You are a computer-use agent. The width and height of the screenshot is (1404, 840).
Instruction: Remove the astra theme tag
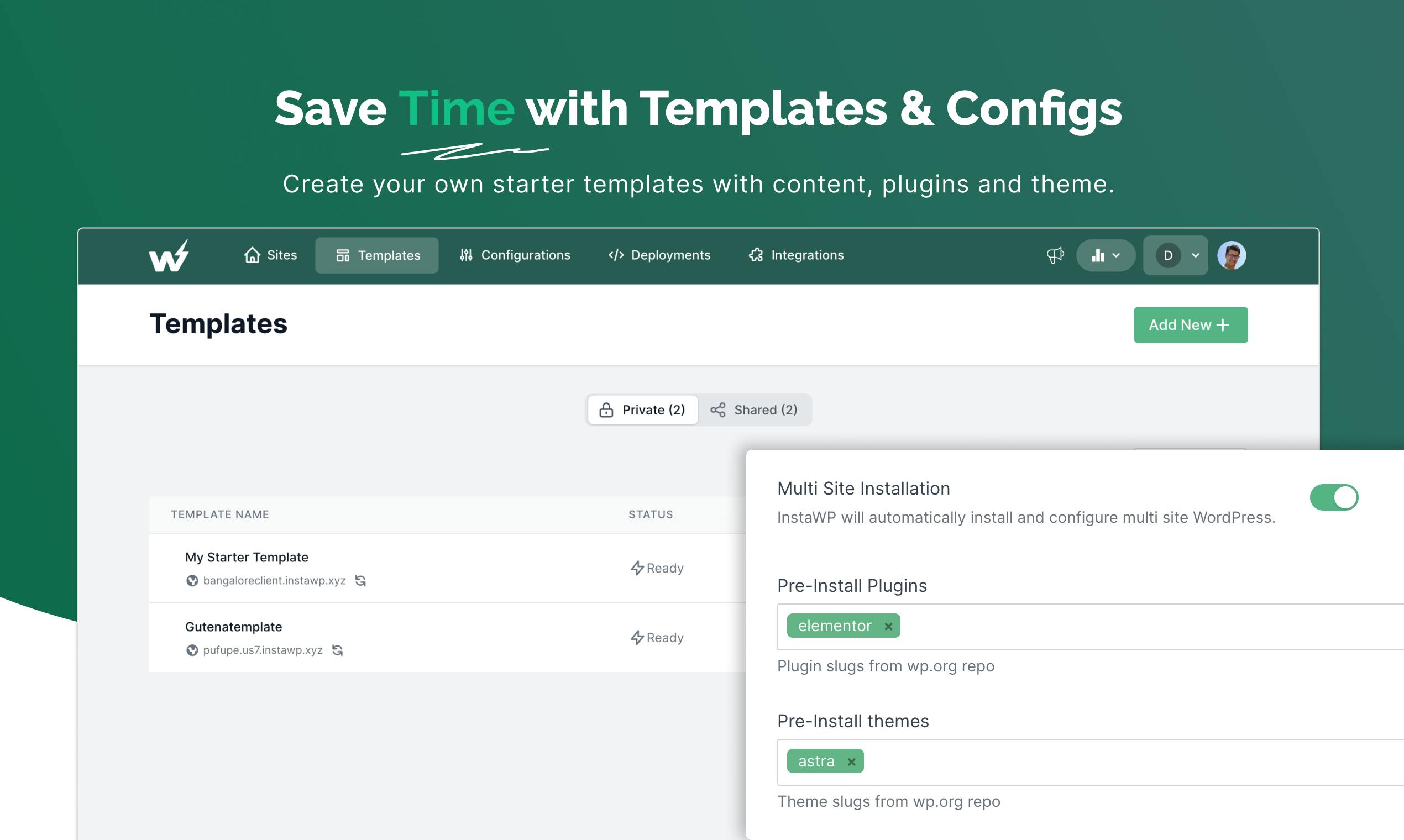click(851, 762)
